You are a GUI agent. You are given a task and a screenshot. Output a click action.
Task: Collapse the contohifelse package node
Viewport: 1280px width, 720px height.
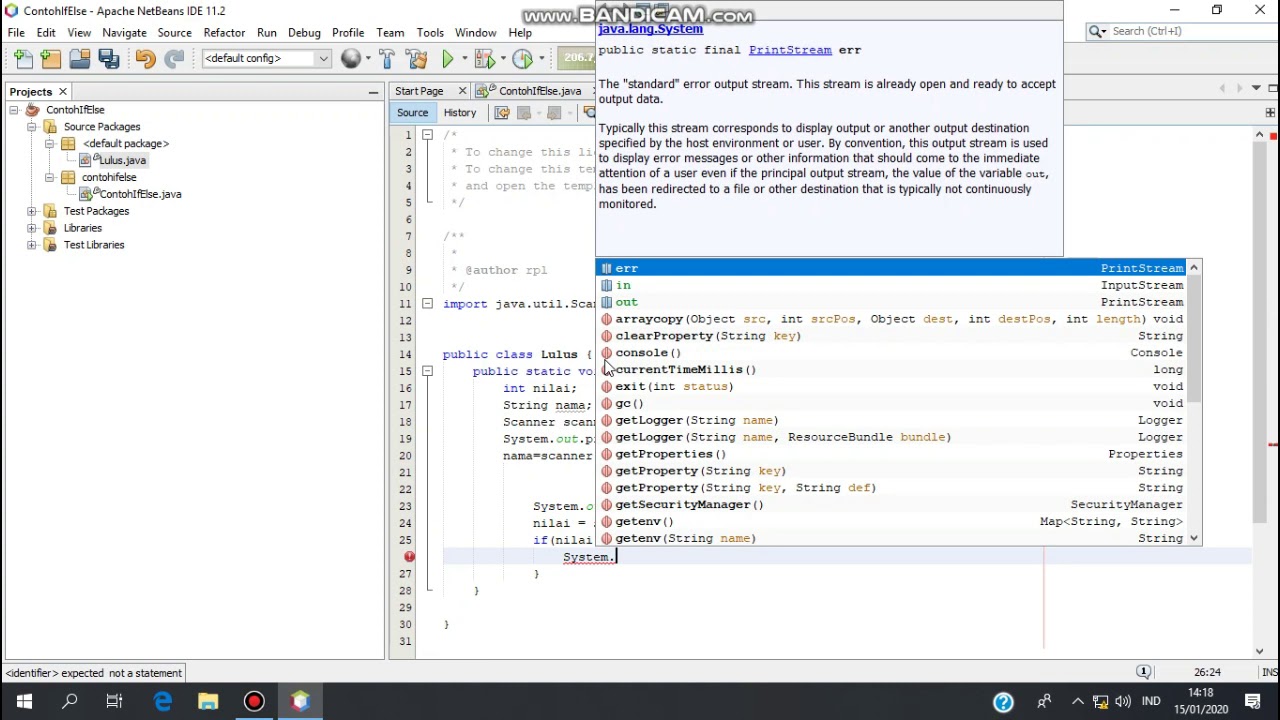[50, 178]
